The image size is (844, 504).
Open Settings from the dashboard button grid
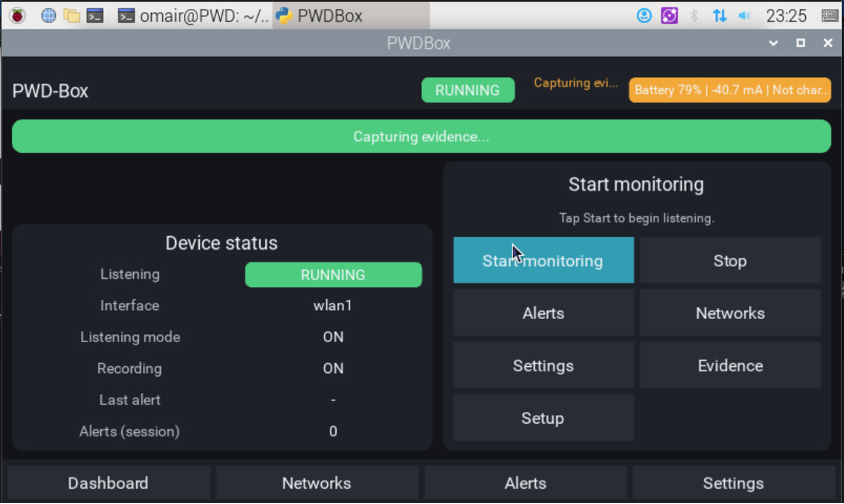543,366
